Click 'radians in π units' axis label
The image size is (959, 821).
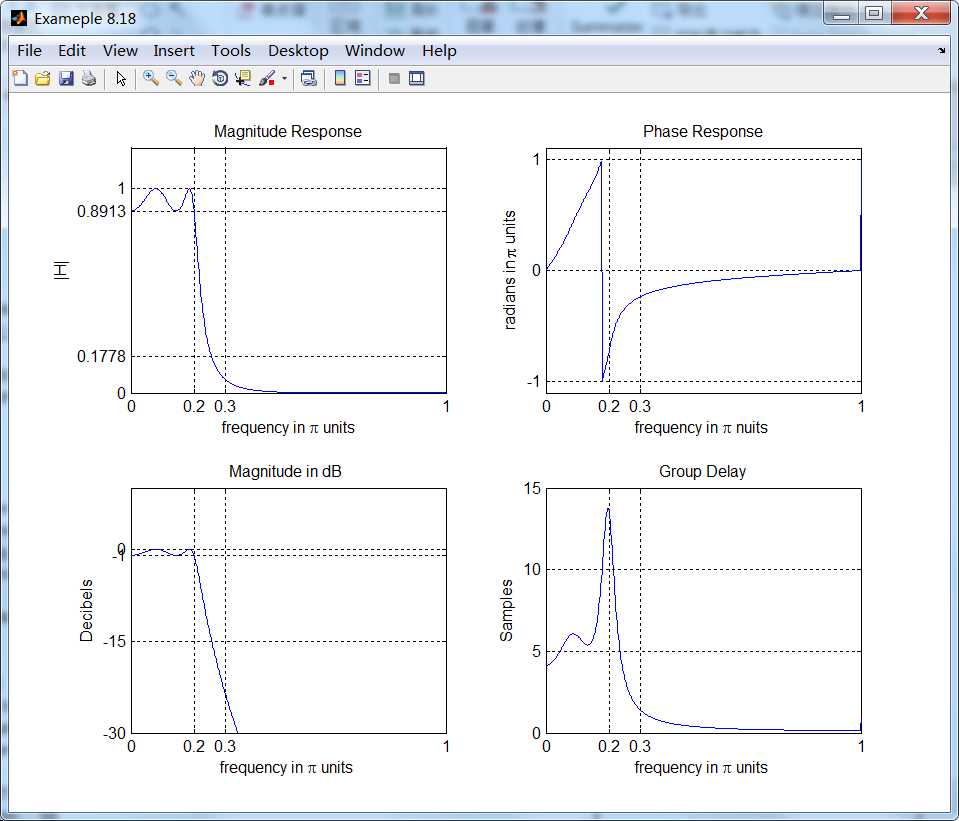509,270
